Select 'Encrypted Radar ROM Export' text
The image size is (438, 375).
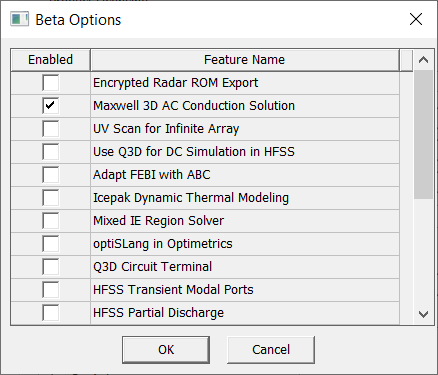click(176, 83)
